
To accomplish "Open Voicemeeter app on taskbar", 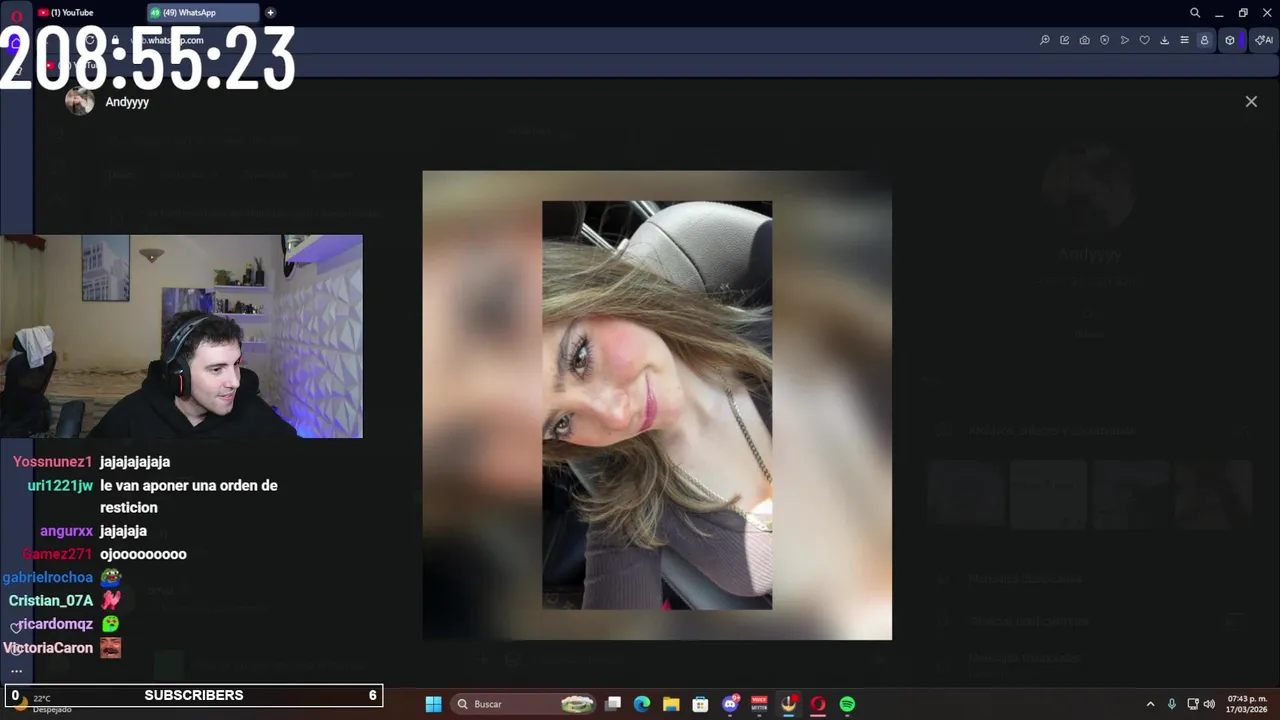I will point(759,704).
